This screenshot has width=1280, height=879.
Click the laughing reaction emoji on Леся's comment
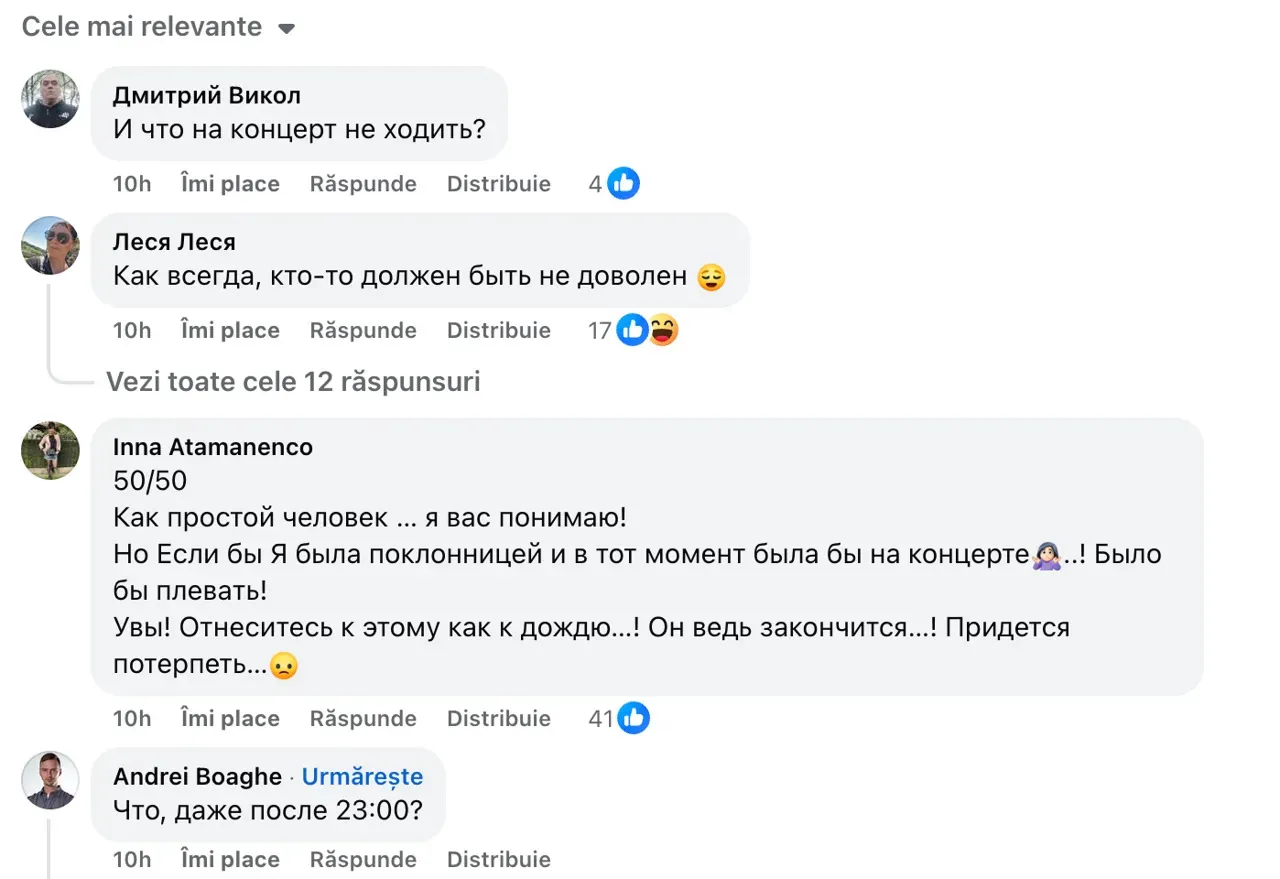point(663,330)
